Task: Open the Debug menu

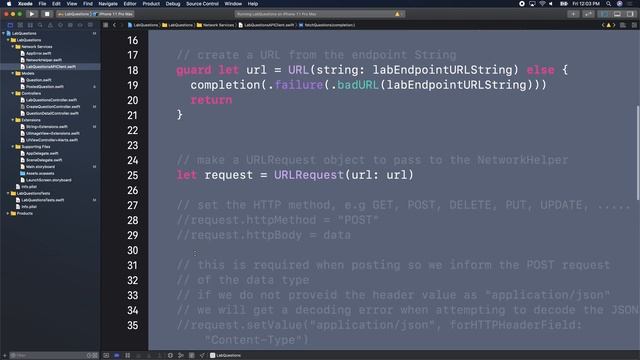Action: (x=173, y=4)
